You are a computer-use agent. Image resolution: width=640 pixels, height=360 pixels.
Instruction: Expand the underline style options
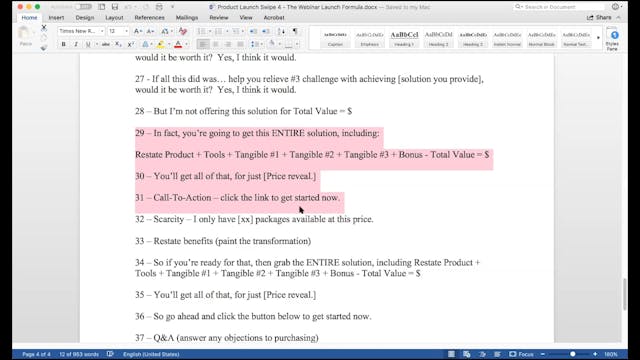point(96,44)
